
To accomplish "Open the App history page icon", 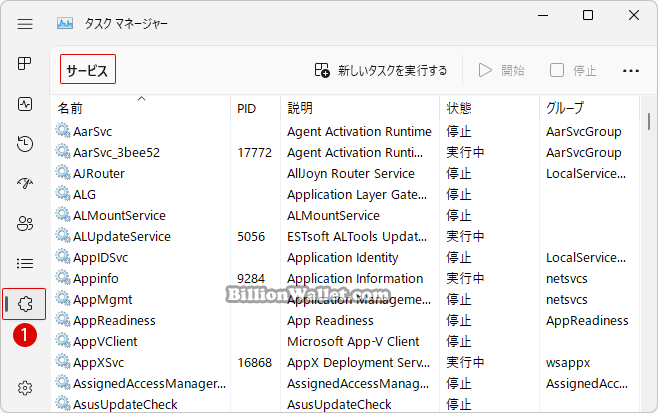I will [x=25, y=144].
